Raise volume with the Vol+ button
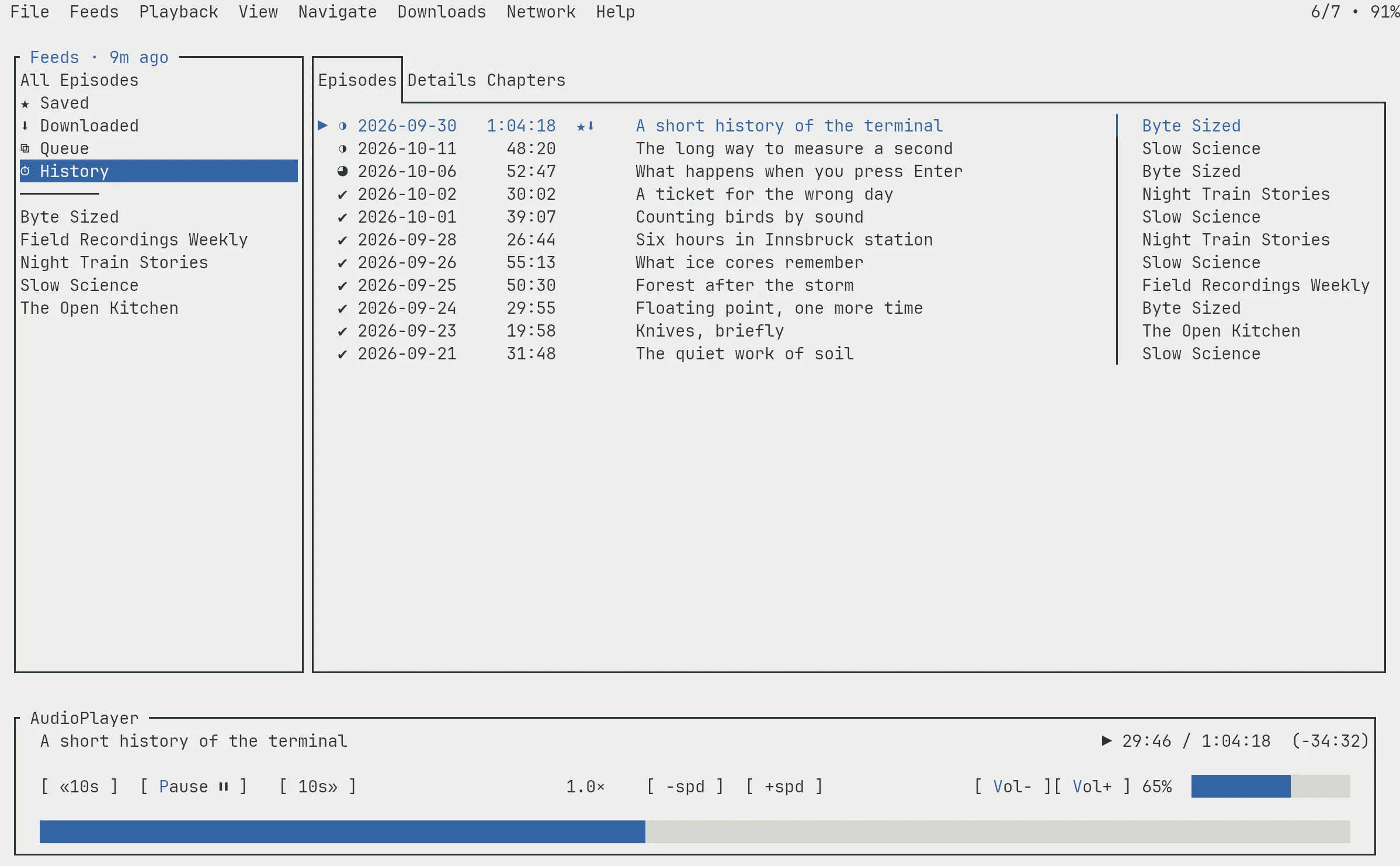 click(1092, 787)
